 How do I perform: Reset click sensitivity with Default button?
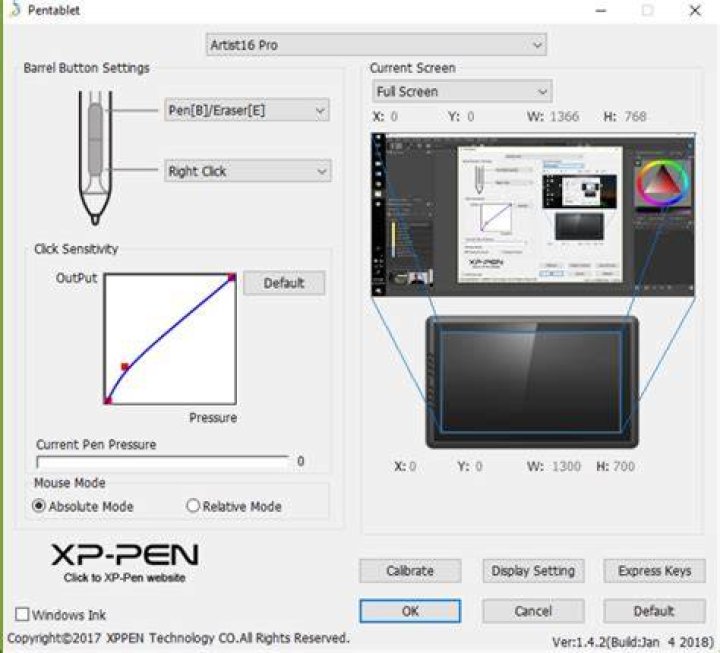(x=284, y=283)
